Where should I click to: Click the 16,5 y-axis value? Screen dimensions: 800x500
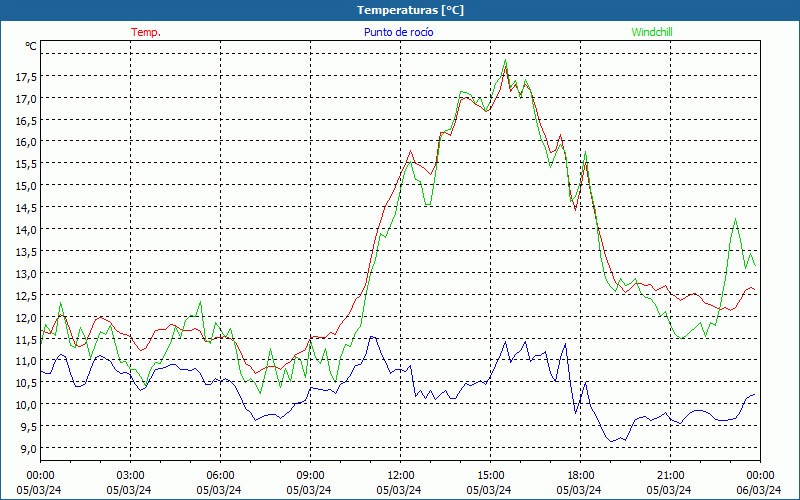[x=26, y=120]
